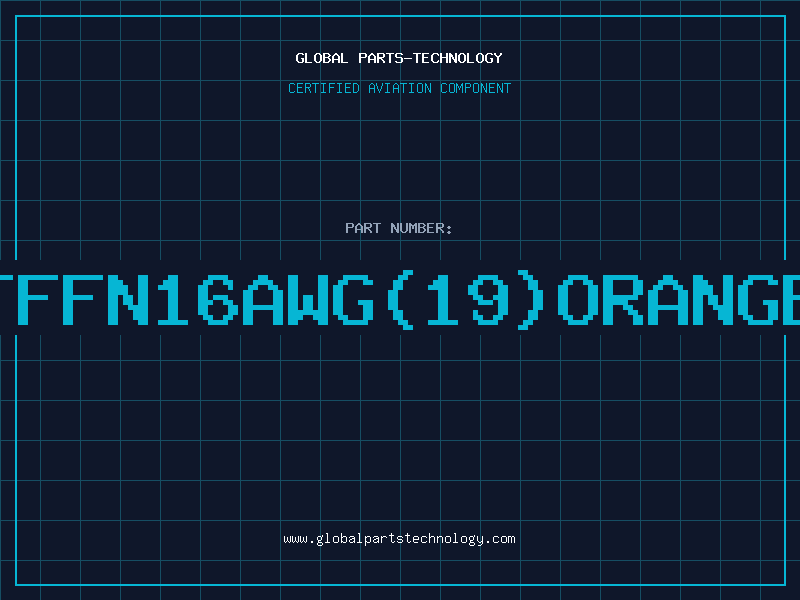
Task: Click the GLOBAL PARTS-TECHNOLOGY heading
Action: coord(399,58)
